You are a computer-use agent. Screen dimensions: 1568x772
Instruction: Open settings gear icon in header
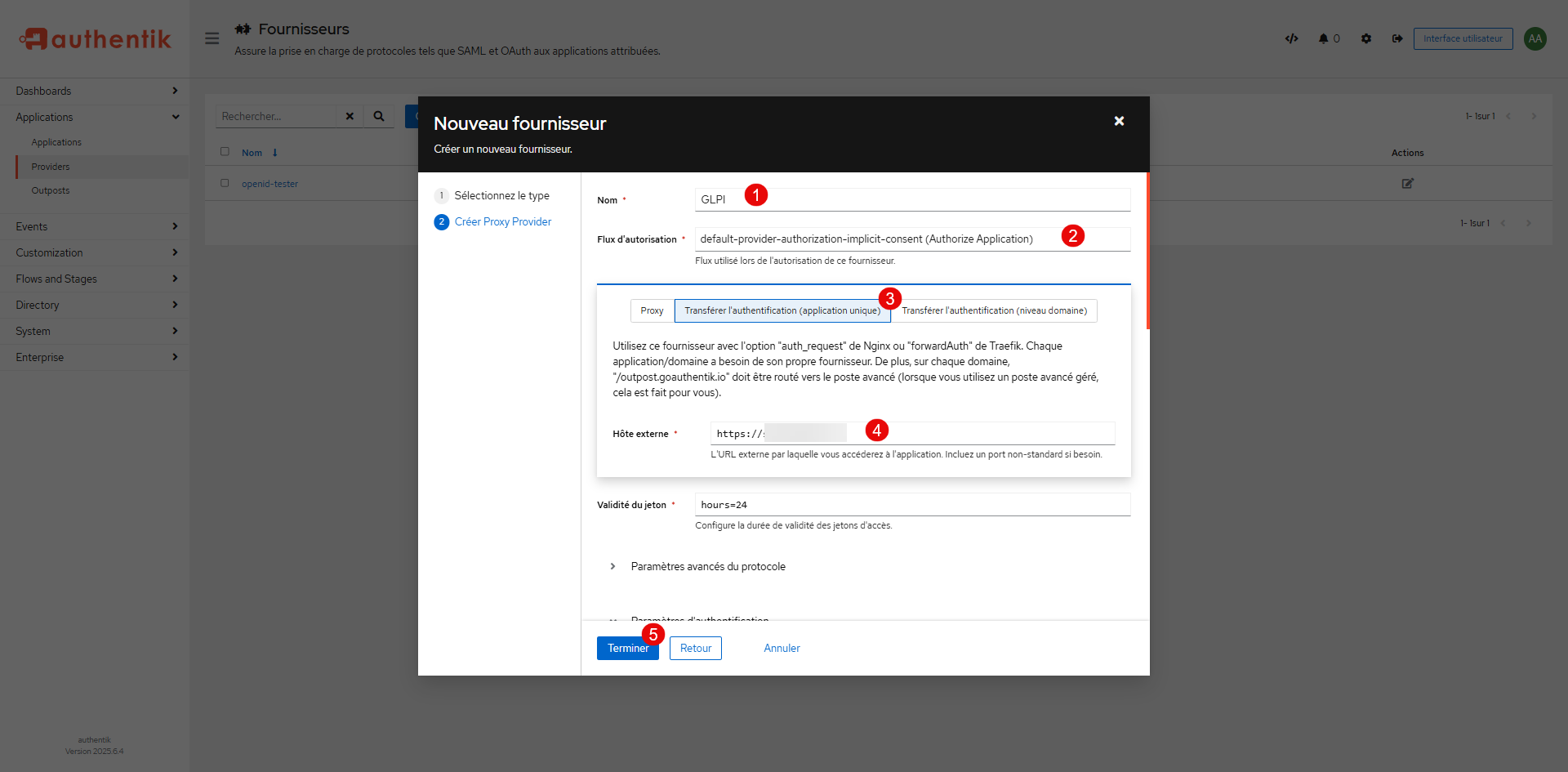(1365, 38)
